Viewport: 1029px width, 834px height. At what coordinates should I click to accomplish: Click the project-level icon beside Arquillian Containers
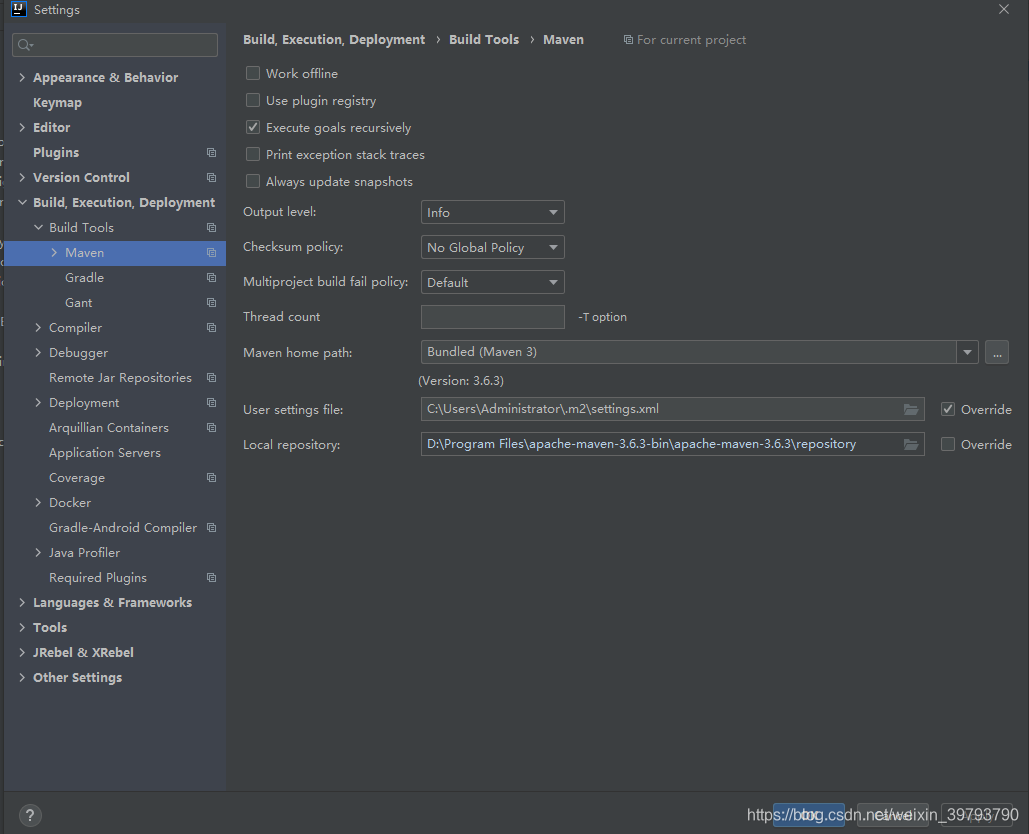211,428
